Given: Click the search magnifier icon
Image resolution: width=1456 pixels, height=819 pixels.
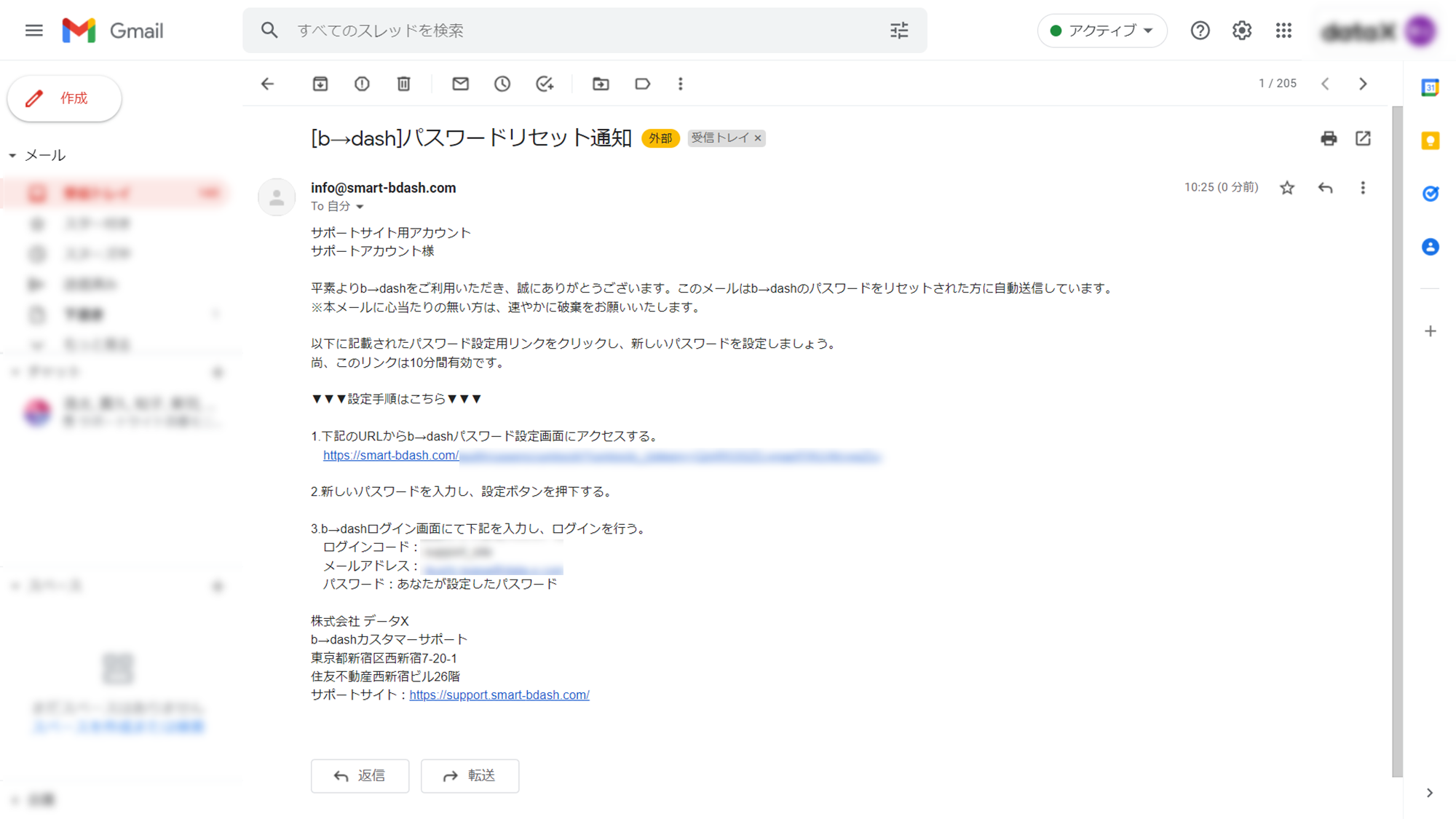Looking at the screenshot, I should click(x=269, y=31).
